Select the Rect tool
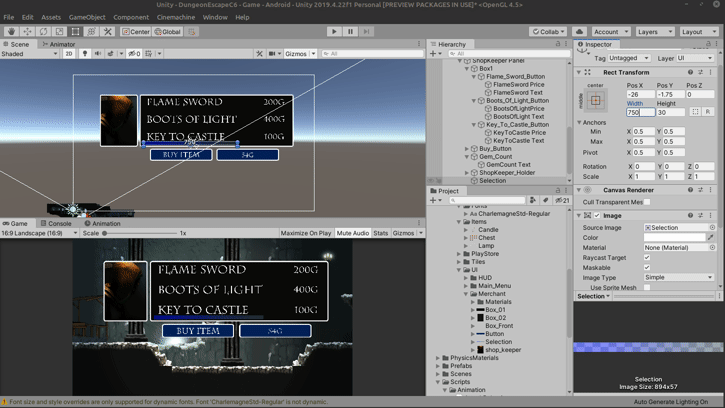Screen dimensions: 725x408 click(x=75, y=31)
